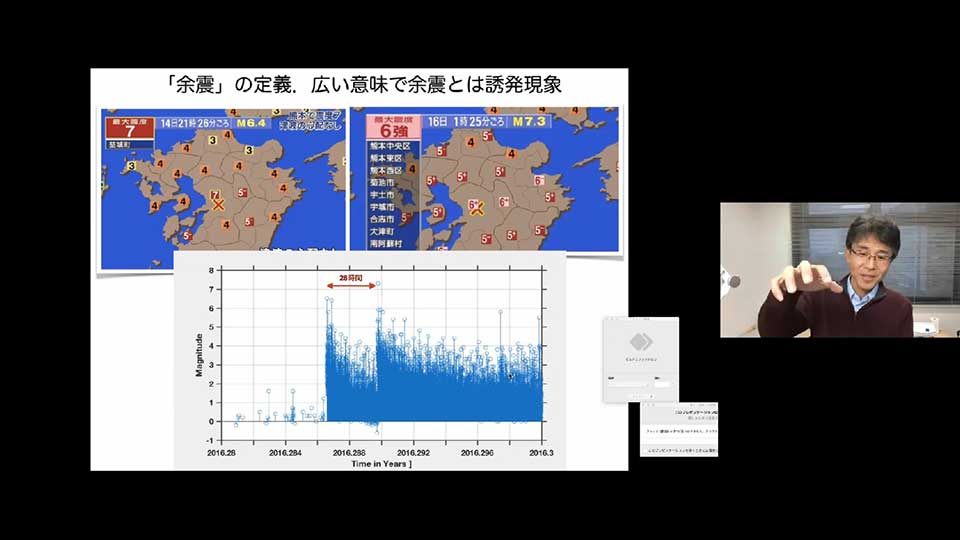Click the 14日21時26分ごろ timestamp
The width and height of the screenshot is (960, 540).
point(195,123)
